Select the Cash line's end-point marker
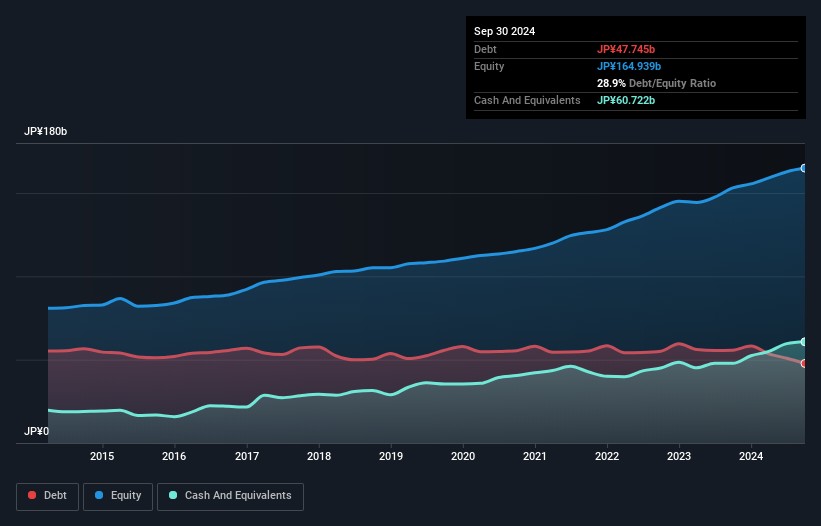The height and width of the screenshot is (526, 821). click(803, 342)
